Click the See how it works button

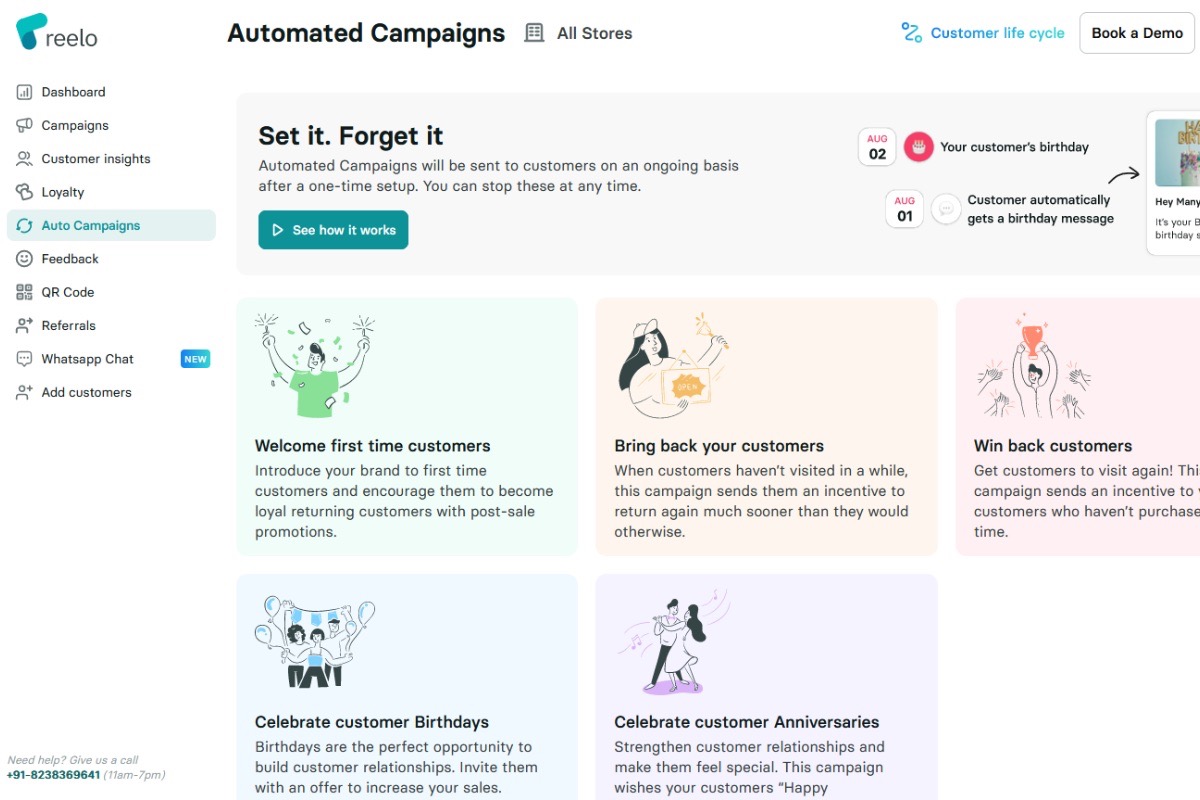pos(333,230)
